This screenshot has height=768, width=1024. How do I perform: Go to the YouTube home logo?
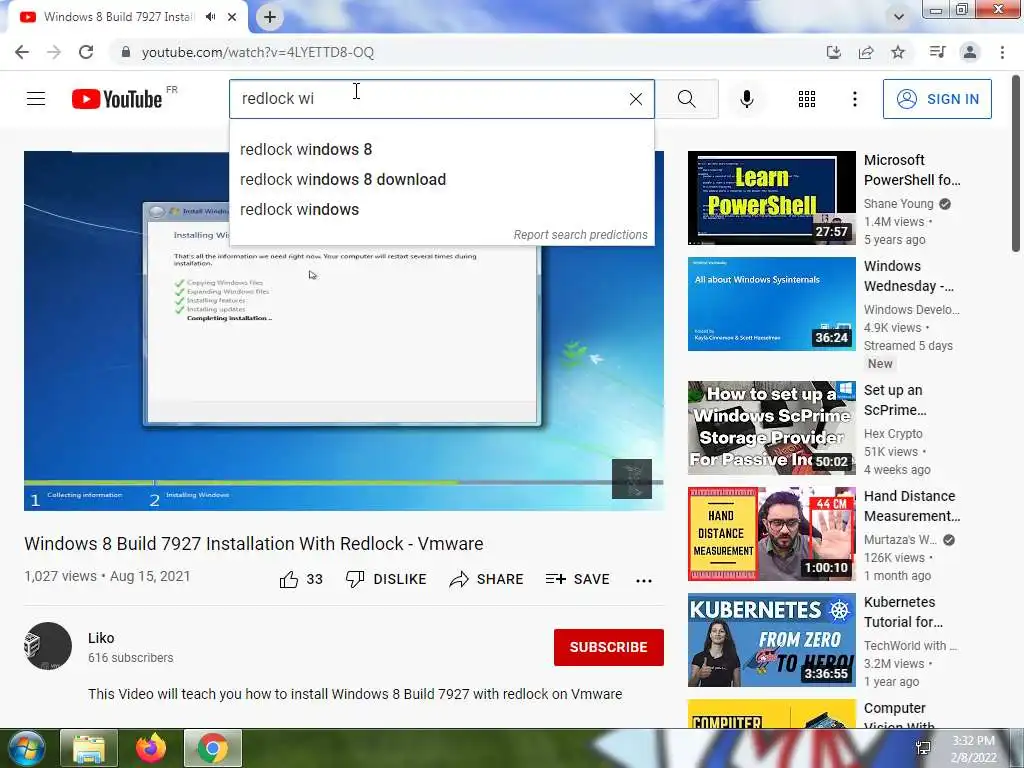[x=117, y=99]
